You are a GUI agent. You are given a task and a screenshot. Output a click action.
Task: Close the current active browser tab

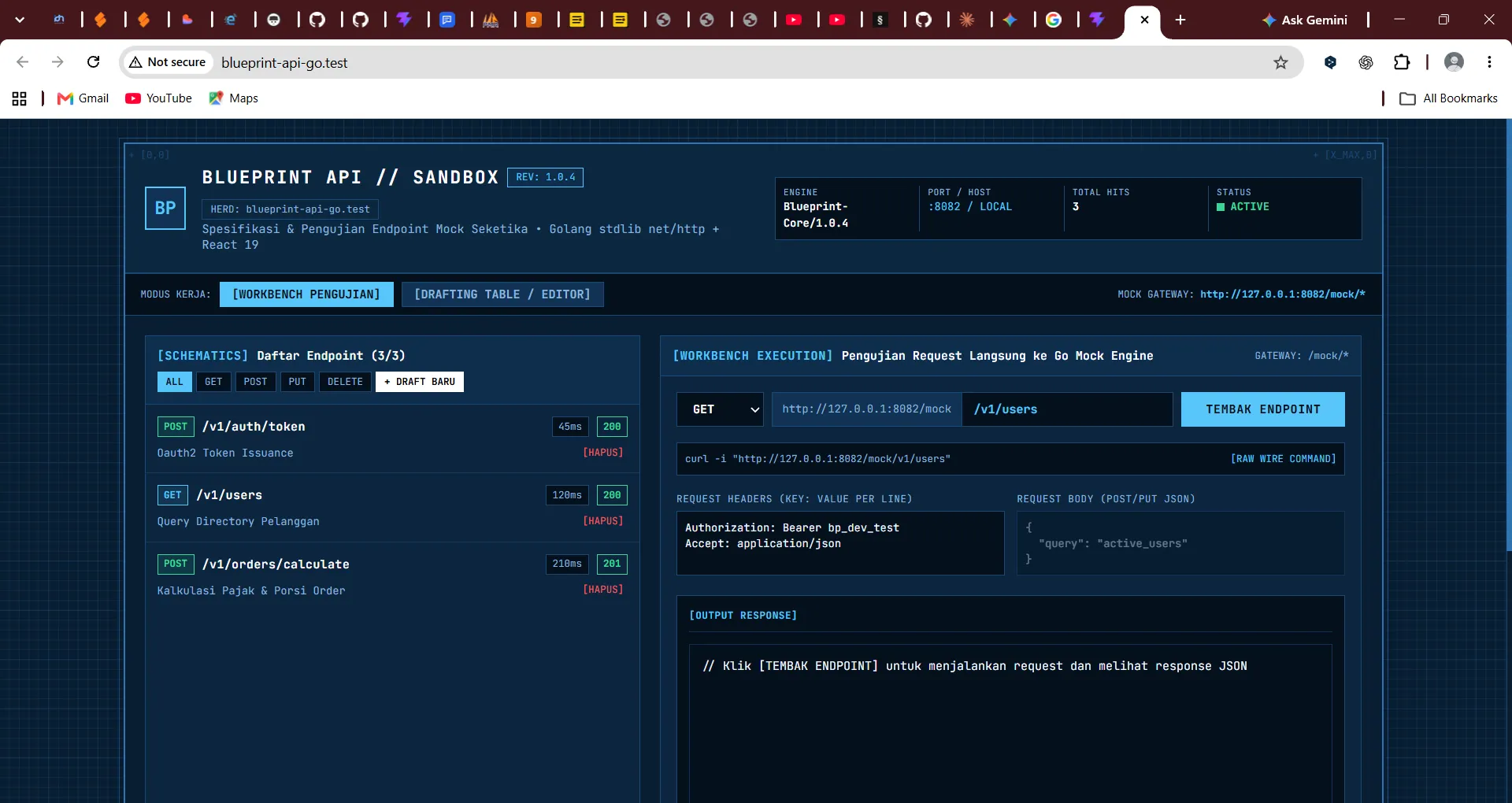coord(1144,20)
